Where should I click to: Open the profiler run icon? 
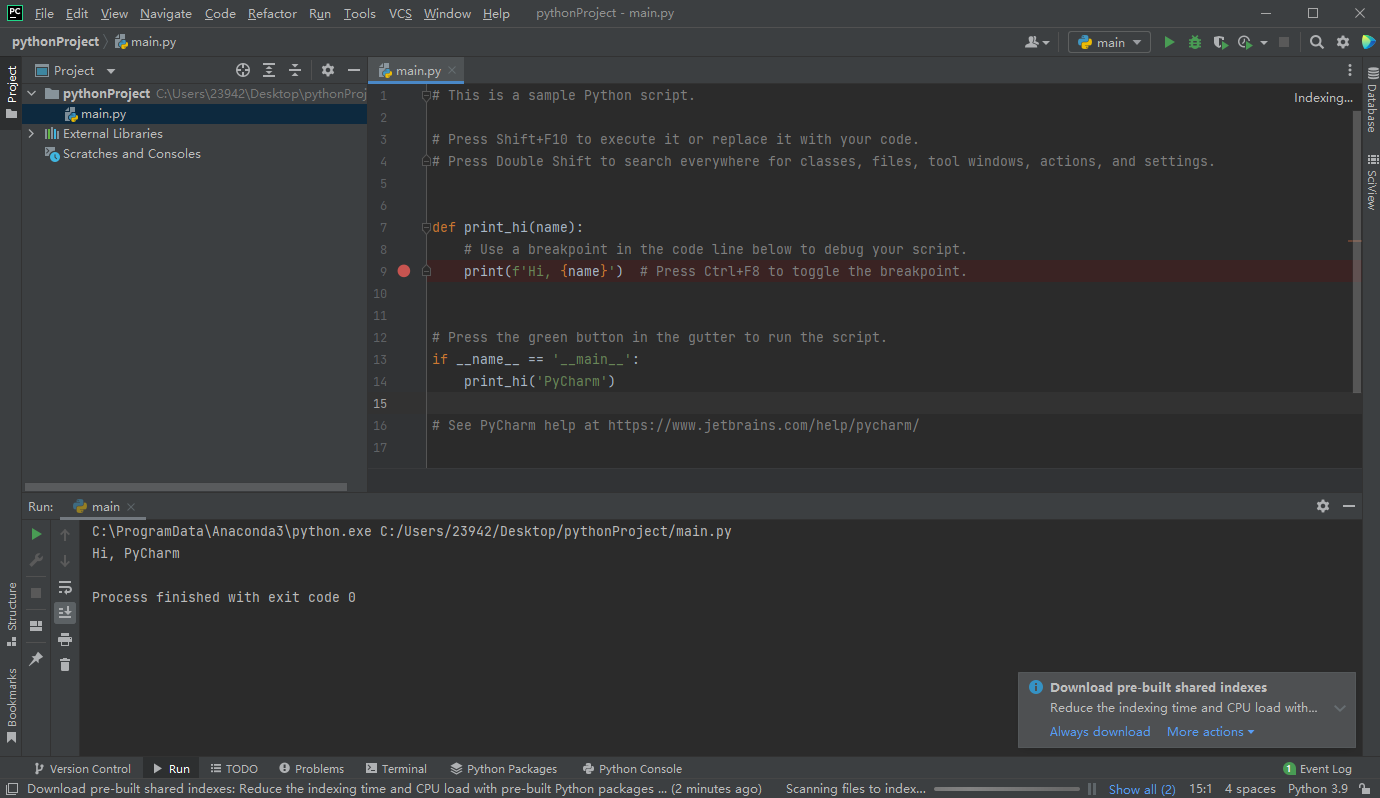pos(1245,42)
